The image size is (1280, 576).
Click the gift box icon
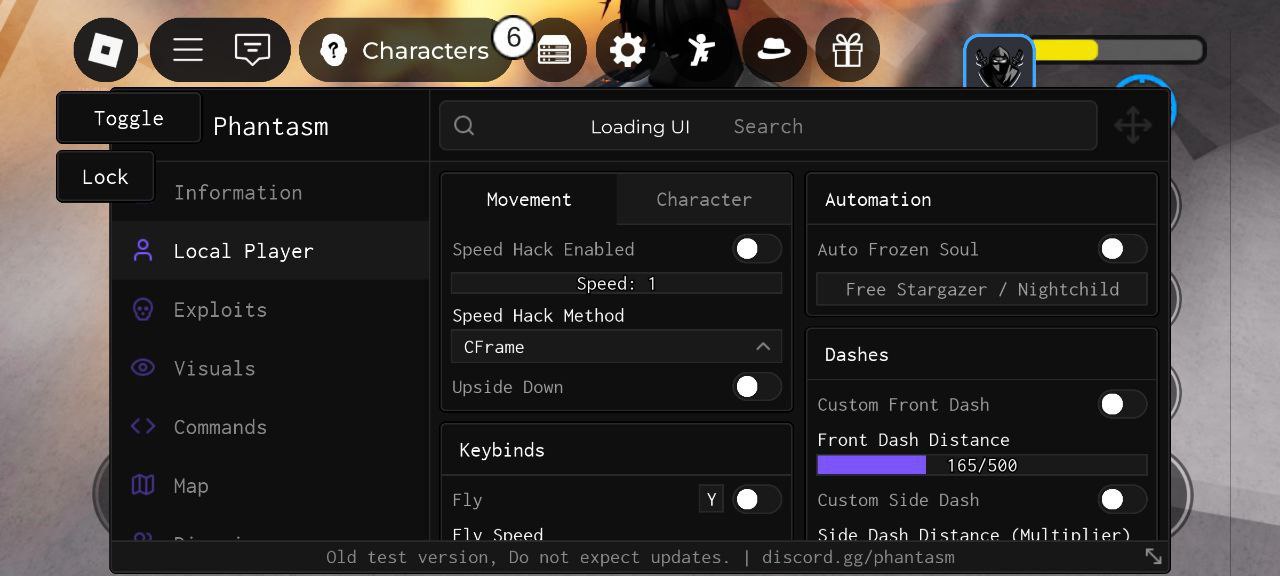pos(848,50)
